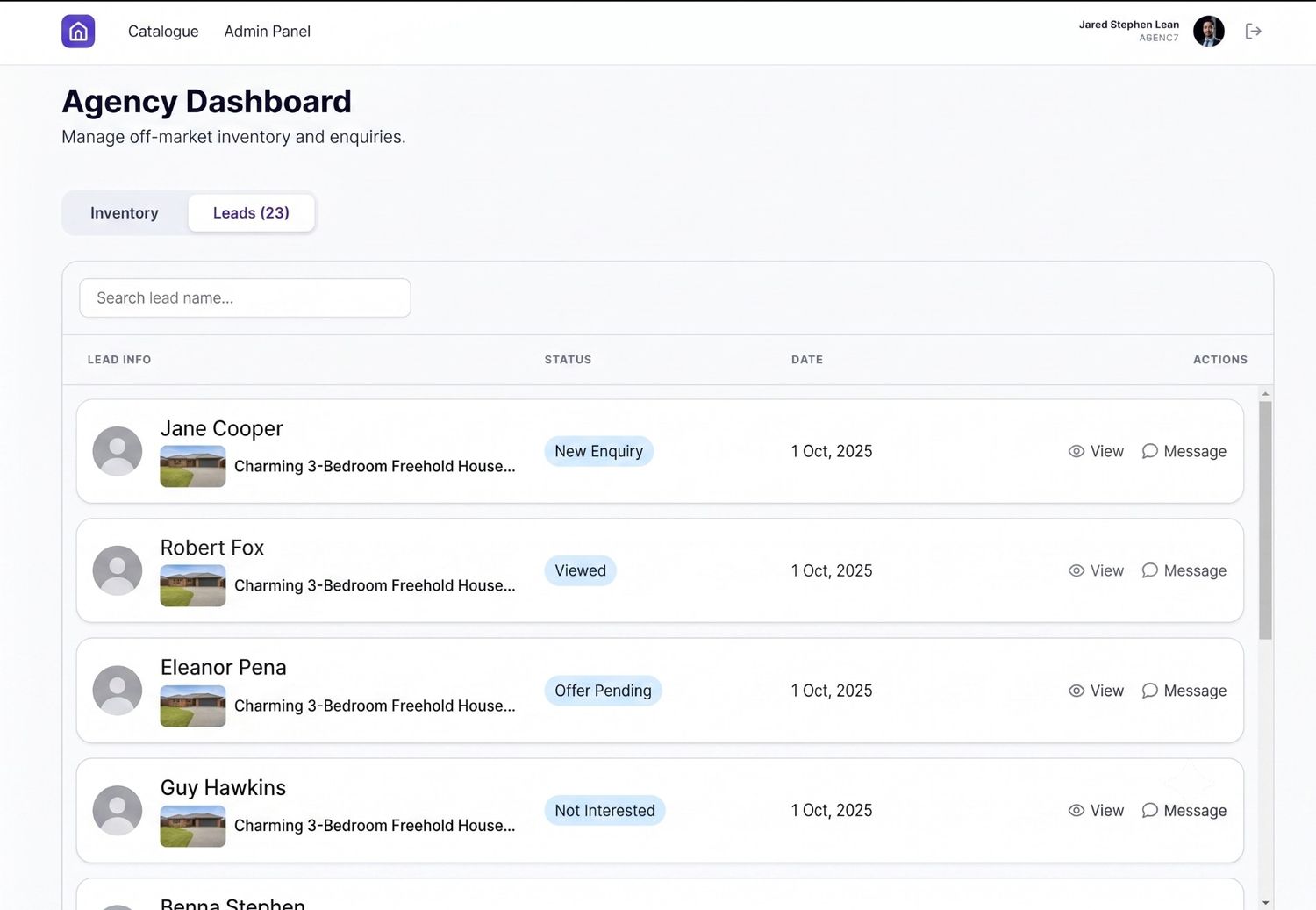This screenshot has width=1316, height=910.
Task: Click Guy Hawkins's date 1 Oct, 2025
Action: [832, 811]
